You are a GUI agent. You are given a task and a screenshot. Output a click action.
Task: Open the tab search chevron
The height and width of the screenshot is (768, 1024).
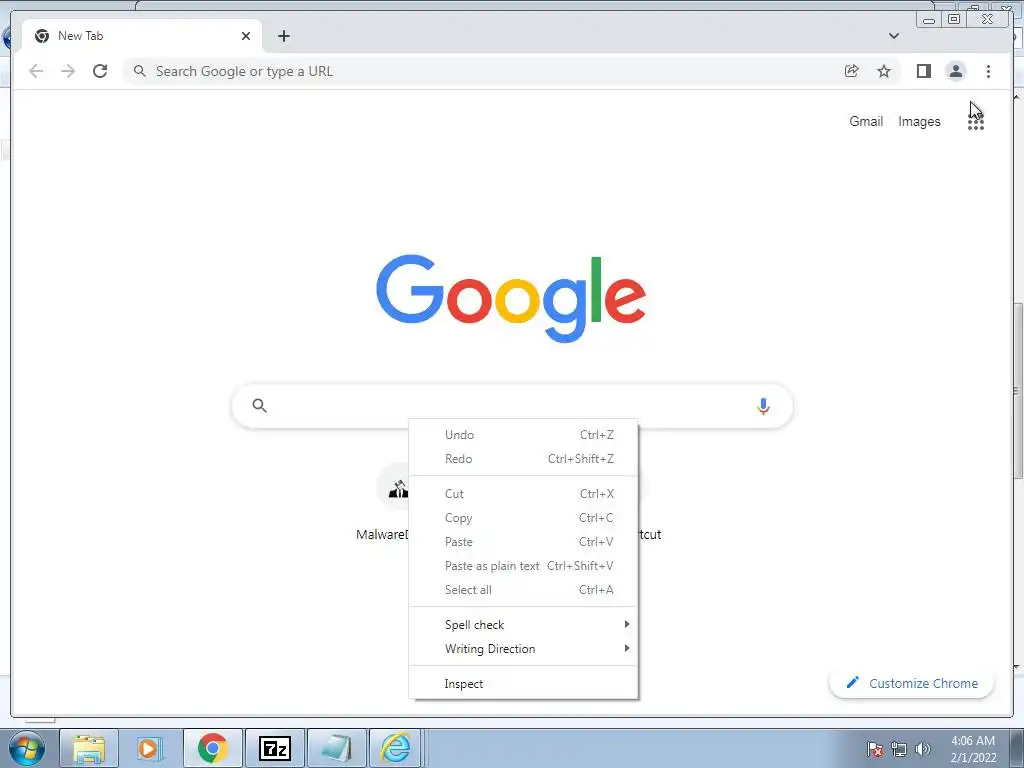click(x=893, y=36)
